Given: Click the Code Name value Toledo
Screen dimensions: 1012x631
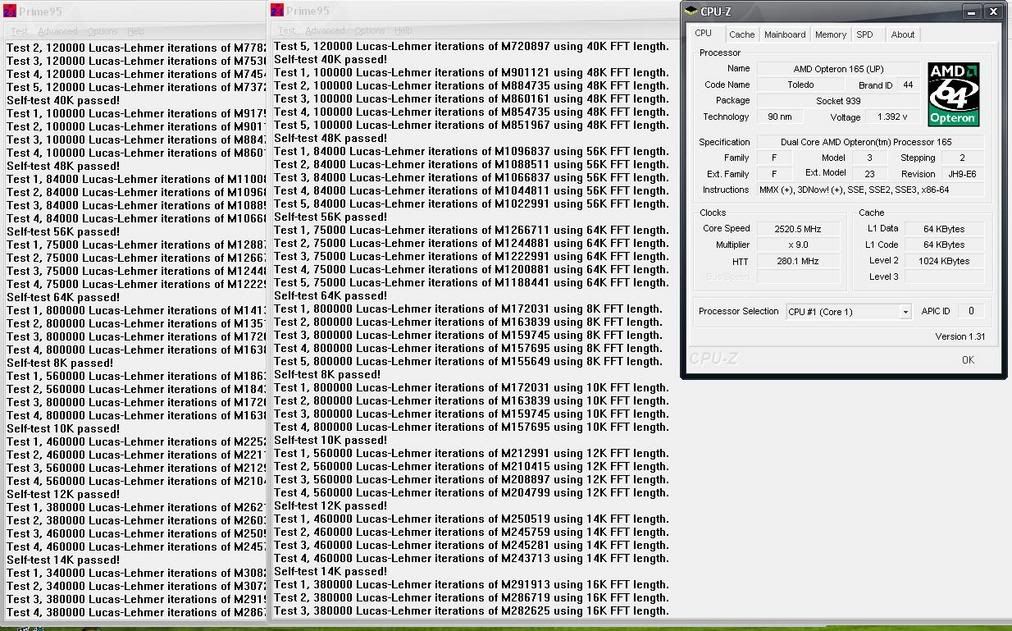Looking at the screenshot, I should point(800,85).
